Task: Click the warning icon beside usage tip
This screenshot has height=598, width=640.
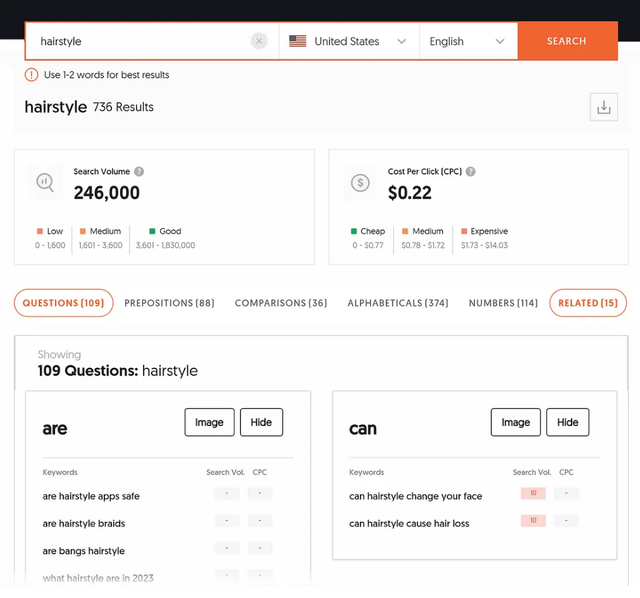Action: [32, 75]
